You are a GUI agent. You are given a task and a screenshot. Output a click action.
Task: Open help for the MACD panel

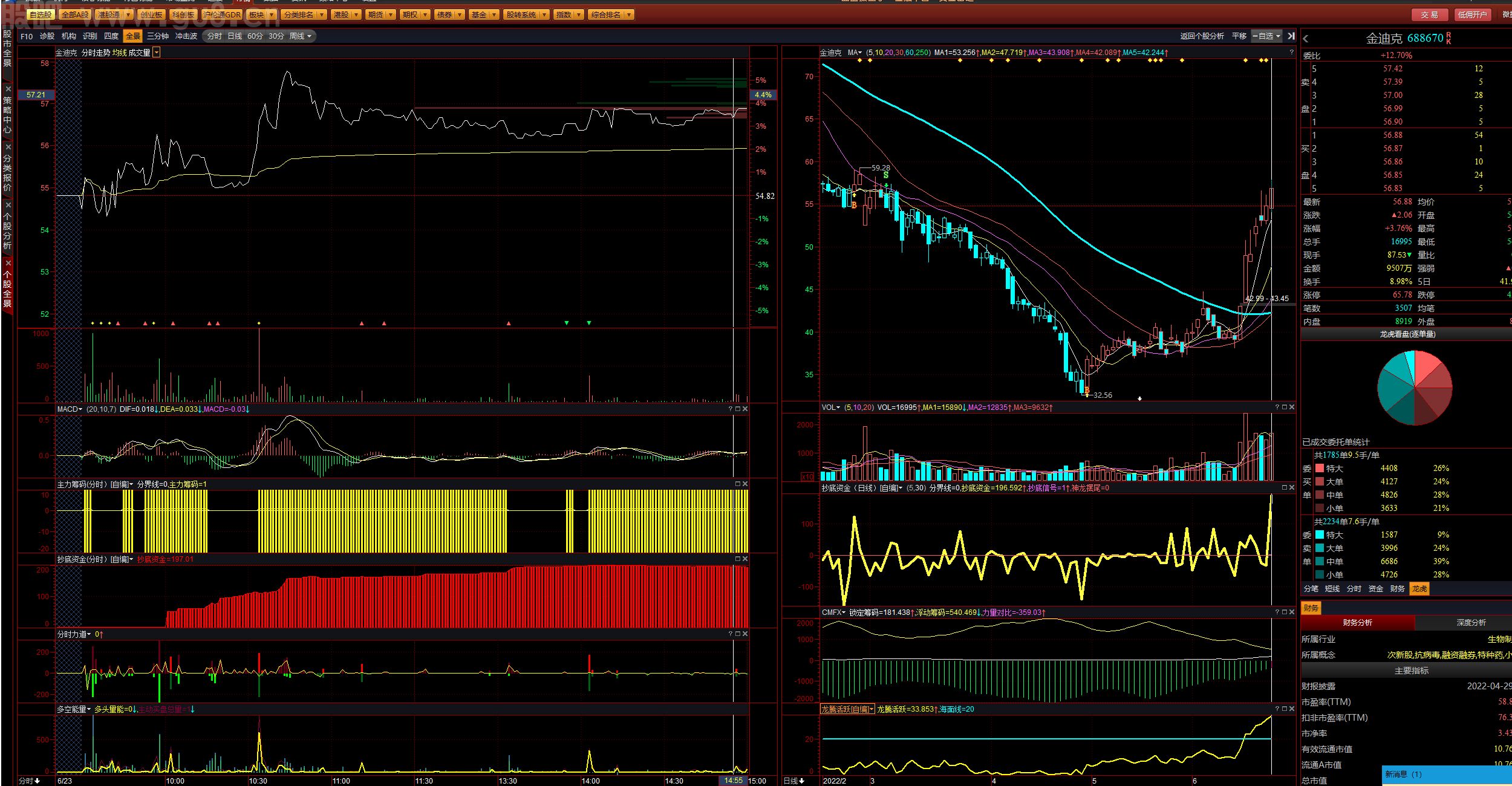731,409
